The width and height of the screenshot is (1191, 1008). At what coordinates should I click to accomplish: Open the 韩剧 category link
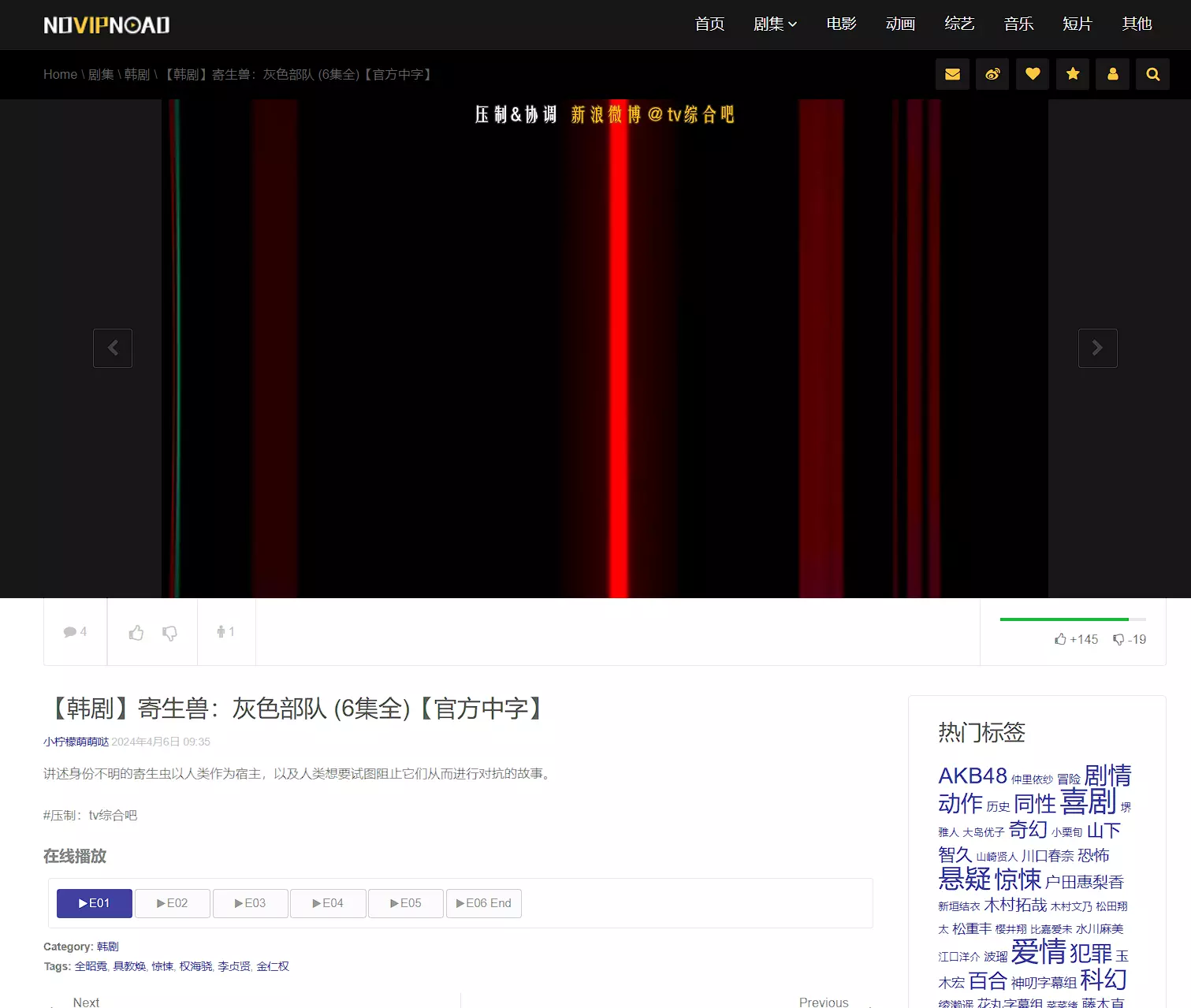(x=108, y=947)
